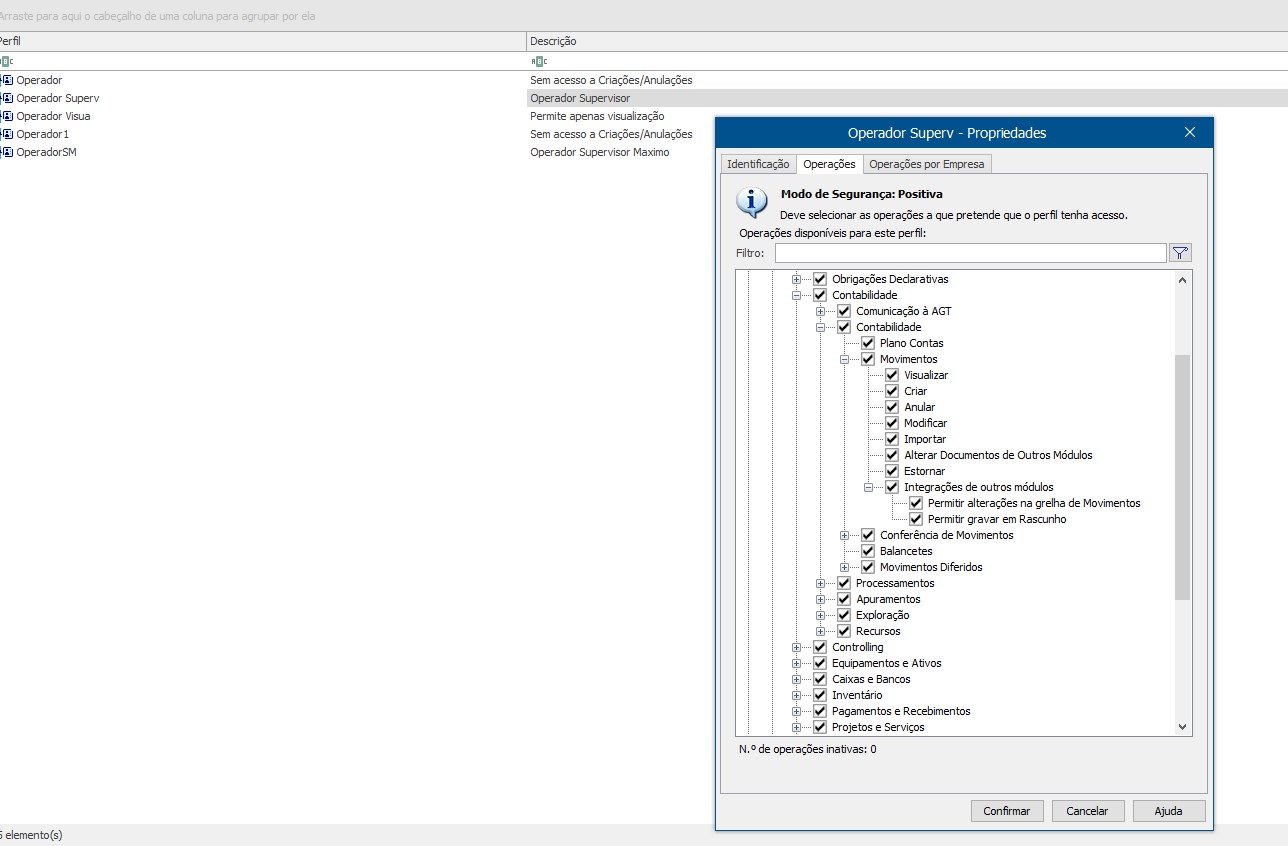Image resolution: width=1288 pixels, height=846 pixels.
Task: Switch to the Identificação tab
Action: coord(758,164)
